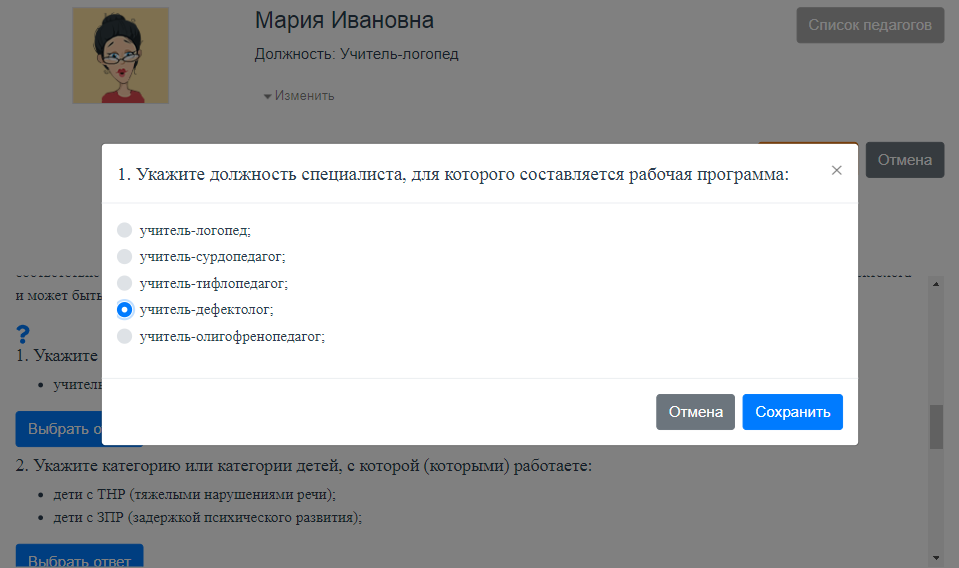
Task: Pick the 'учитель-тифлопедагог' radio option
Action: click(125, 283)
